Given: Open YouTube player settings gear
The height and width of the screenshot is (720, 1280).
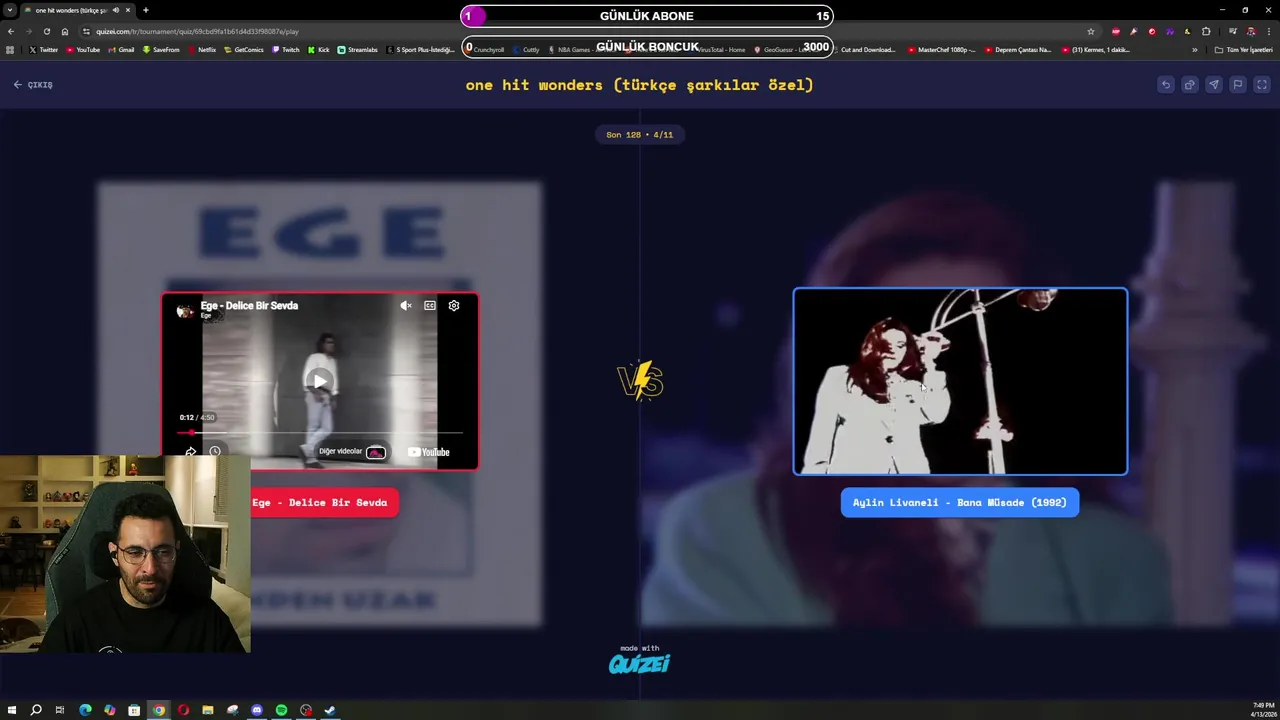Looking at the screenshot, I should [454, 306].
